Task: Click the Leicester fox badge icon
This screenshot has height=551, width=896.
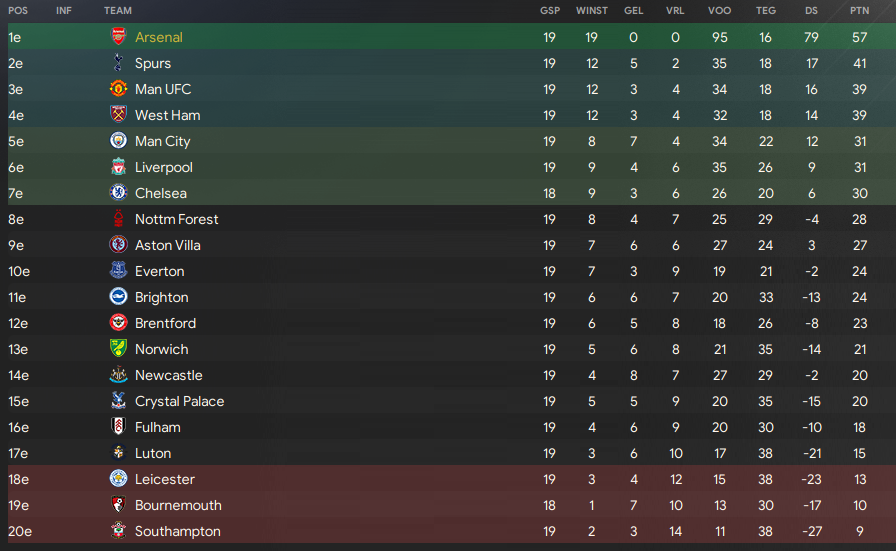Action: [x=118, y=479]
